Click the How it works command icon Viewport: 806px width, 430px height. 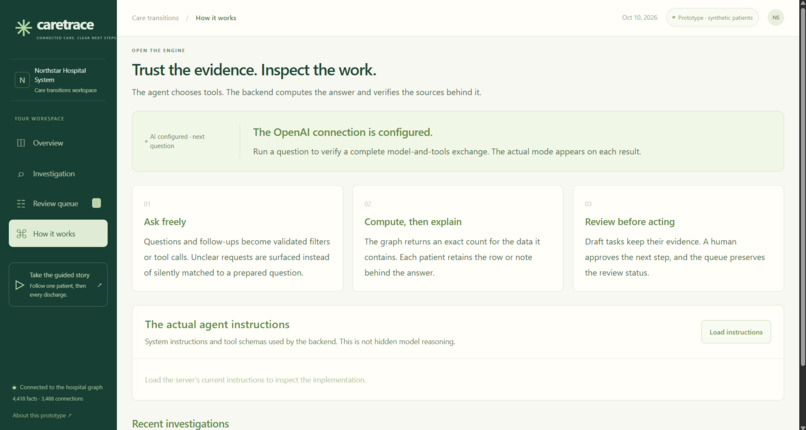click(21, 234)
